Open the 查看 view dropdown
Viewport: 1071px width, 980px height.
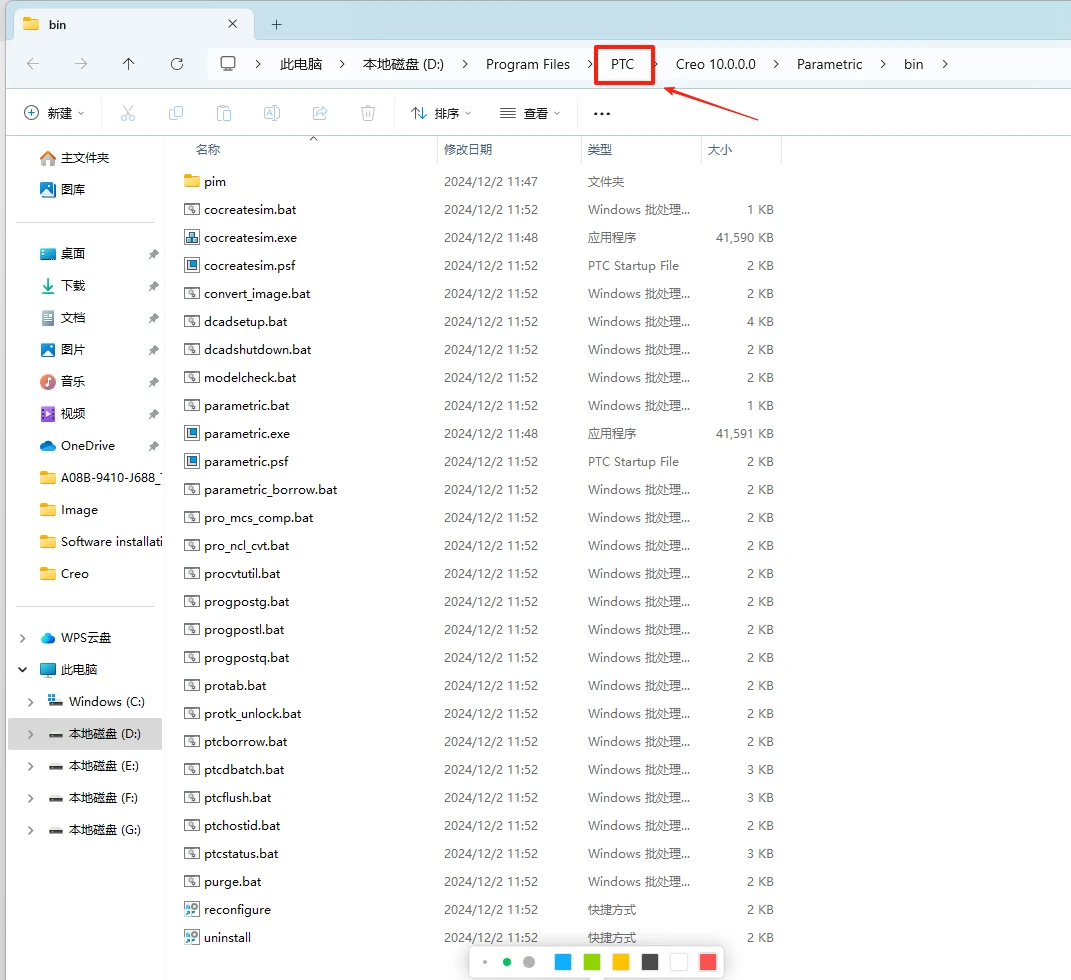[x=530, y=113]
